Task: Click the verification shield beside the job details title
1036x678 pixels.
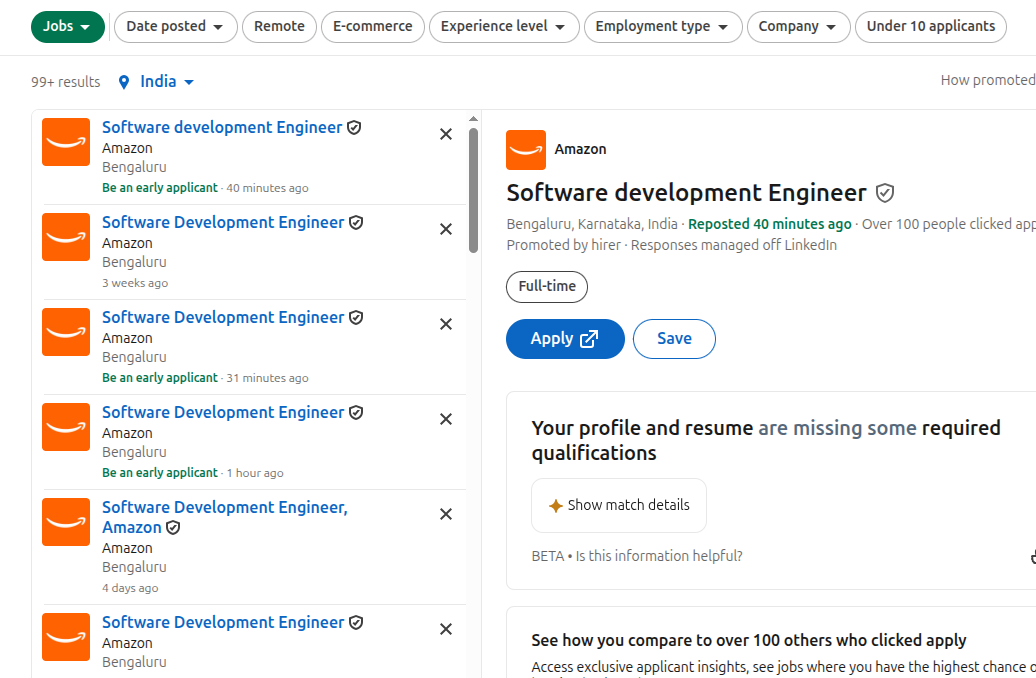Action: pos(885,193)
